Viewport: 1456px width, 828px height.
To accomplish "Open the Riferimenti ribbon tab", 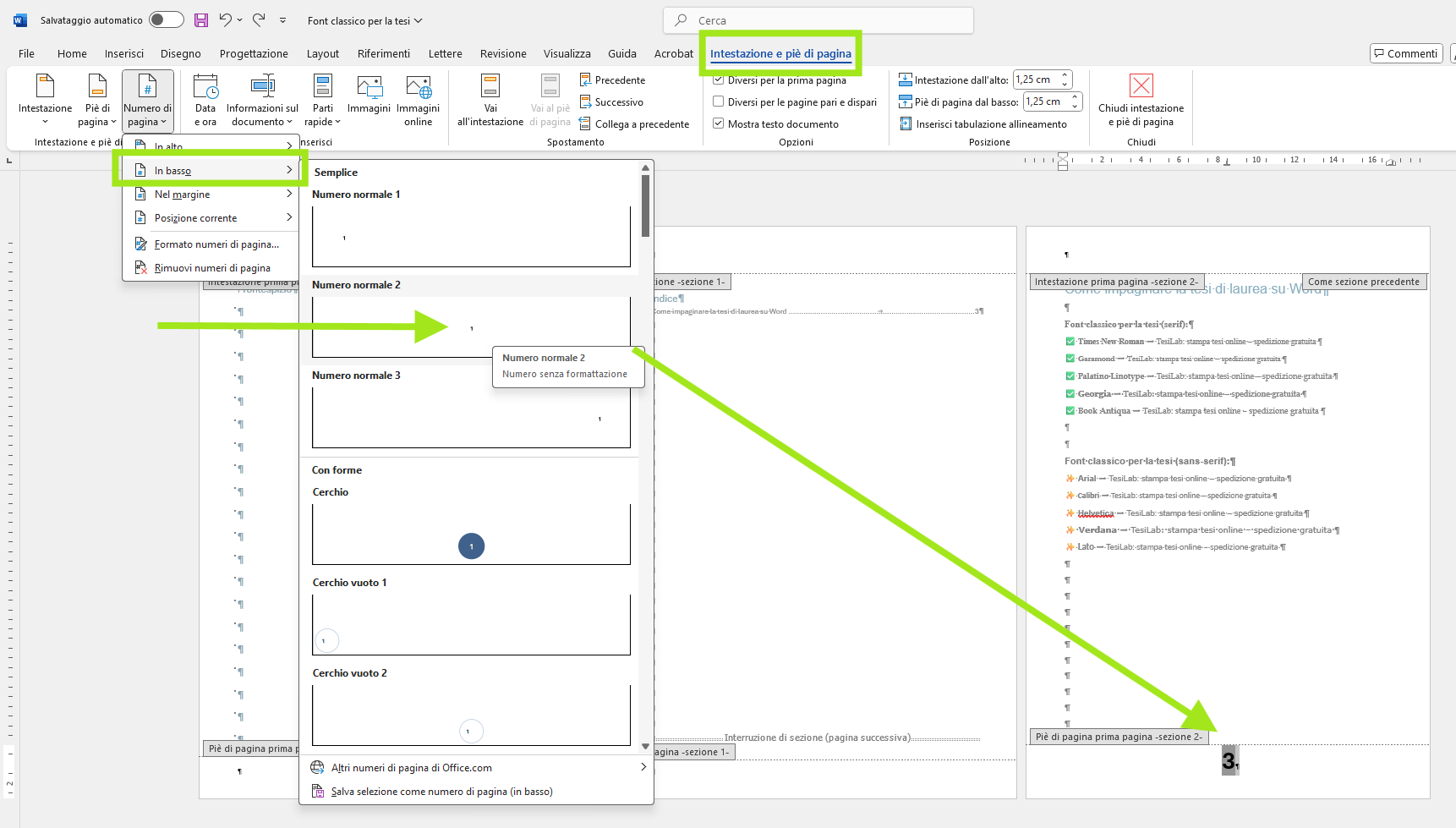I will tap(383, 53).
